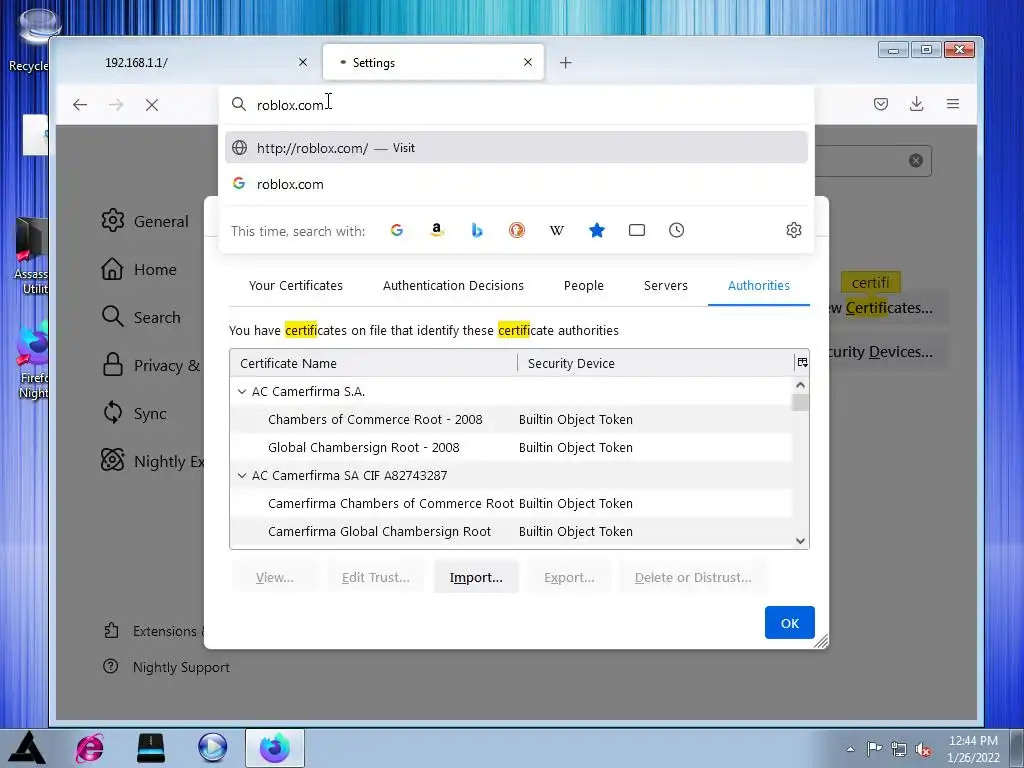Open Nightly Support link
The width and height of the screenshot is (1024, 768).
167,667
